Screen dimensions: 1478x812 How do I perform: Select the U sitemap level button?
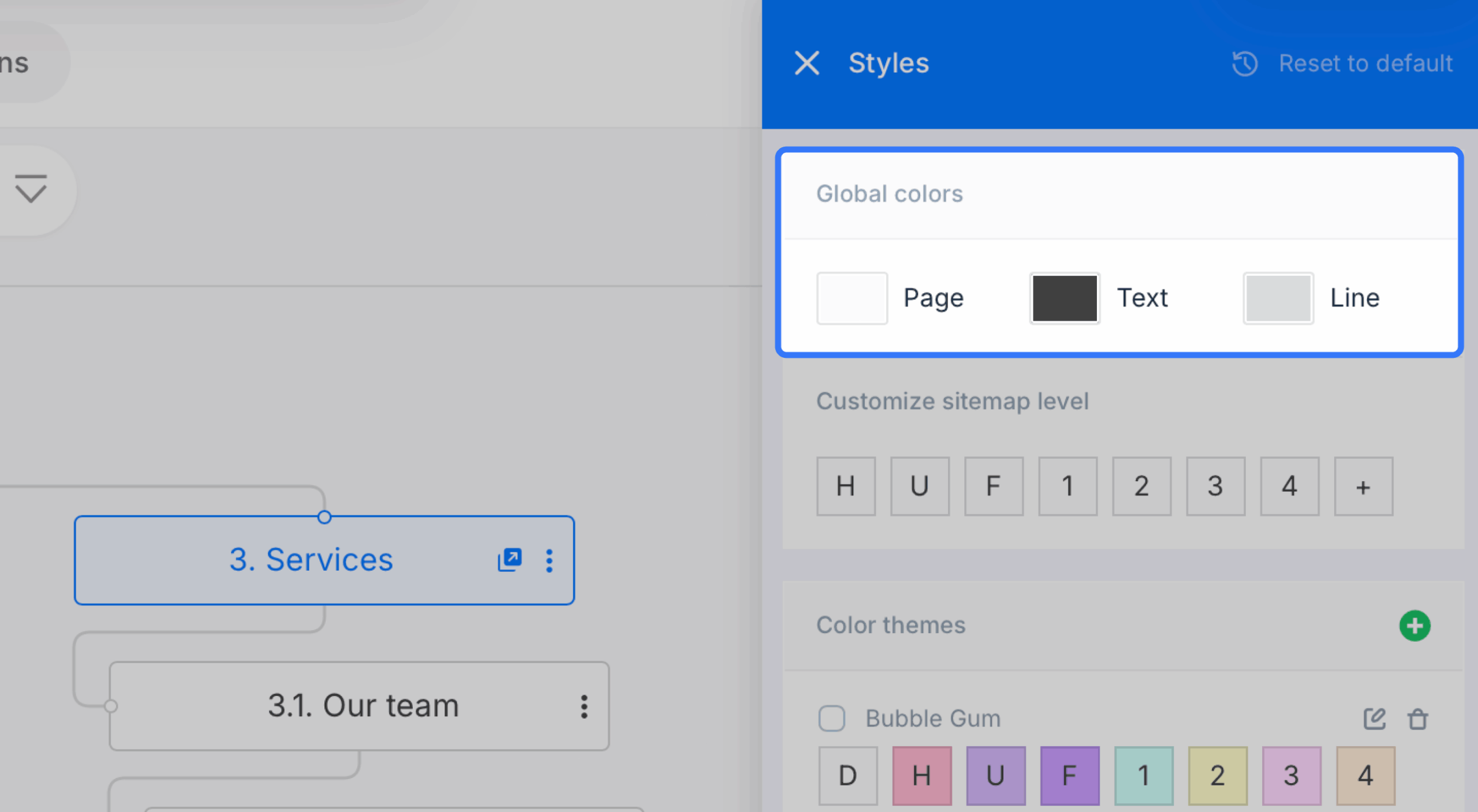point(920,486)
